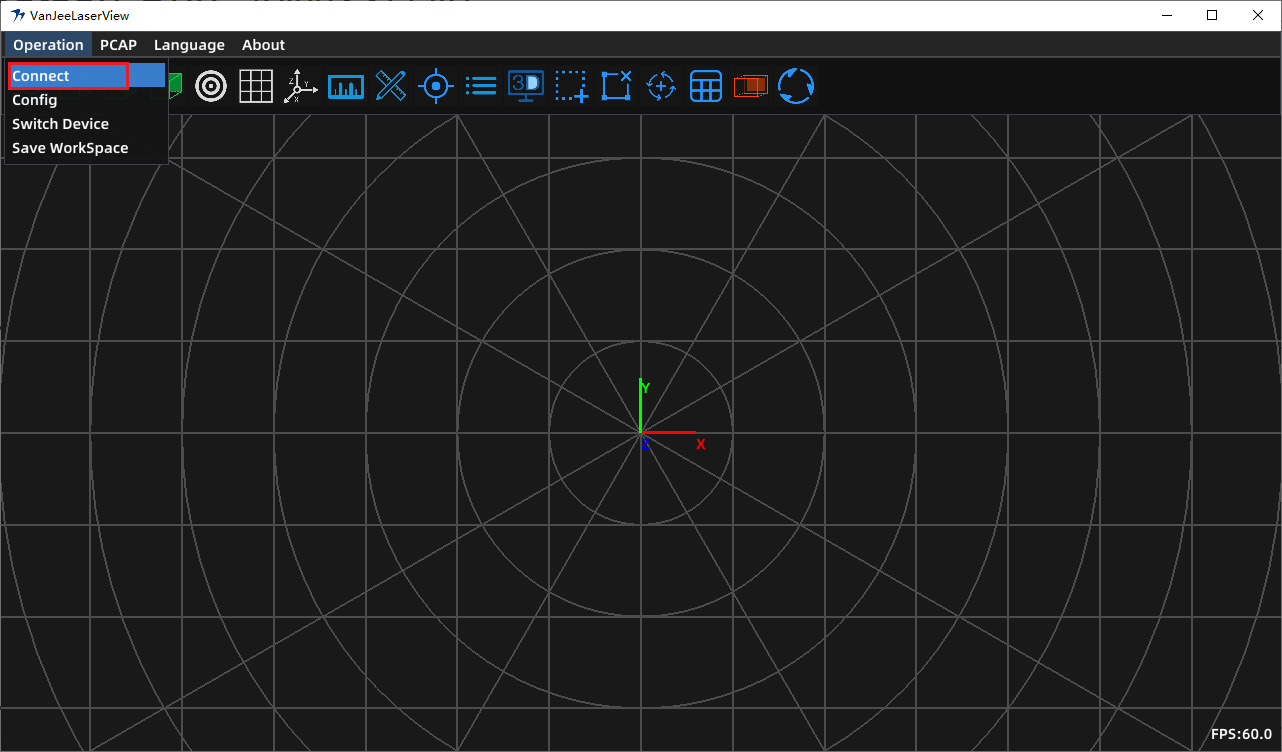The image size is (1282, 752).
Task: Select Save WorkSpace menu entry
Action: 86,148
